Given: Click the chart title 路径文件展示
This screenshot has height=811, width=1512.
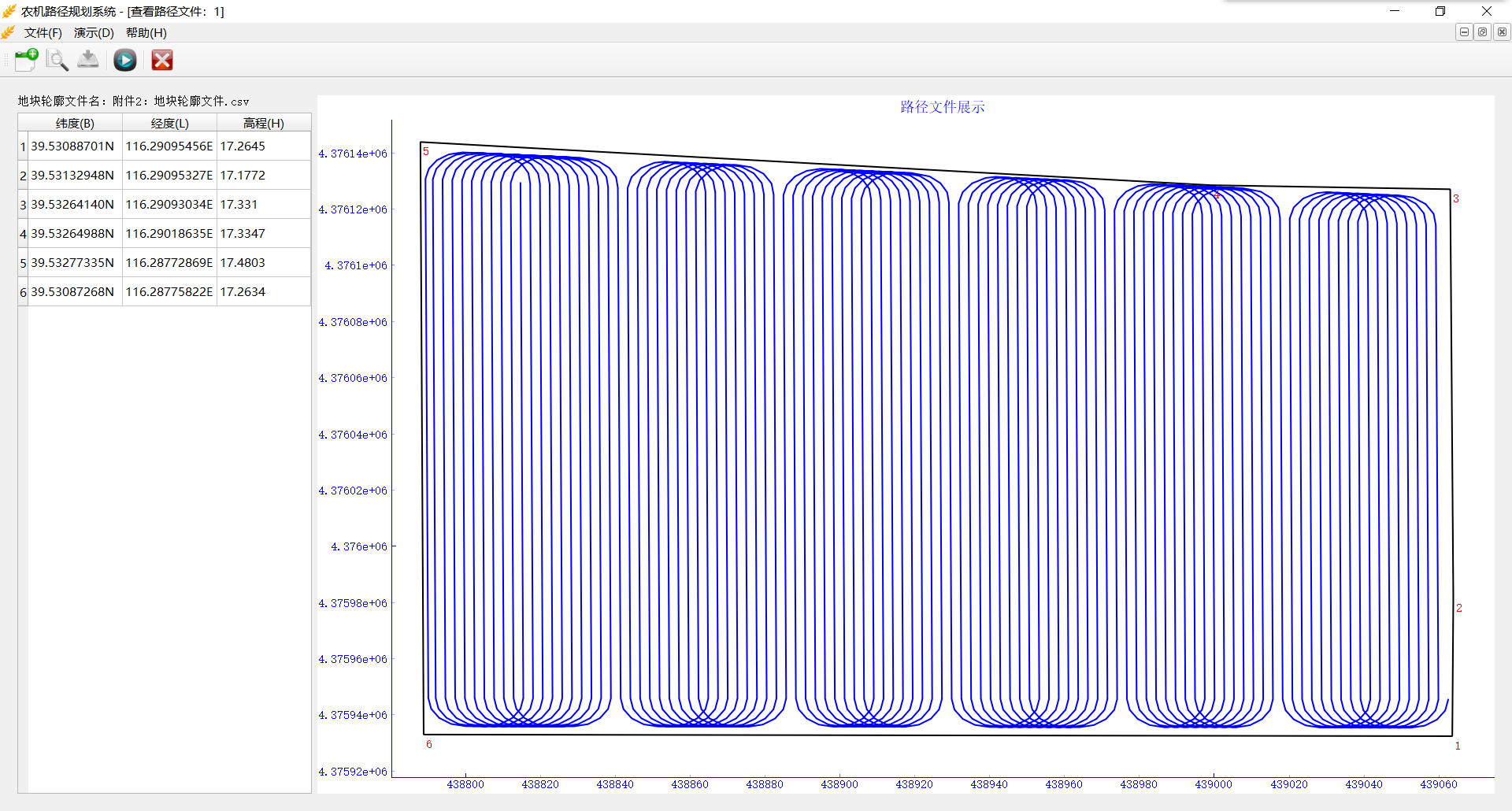Looking at the screenshot, I should [943, 107].
